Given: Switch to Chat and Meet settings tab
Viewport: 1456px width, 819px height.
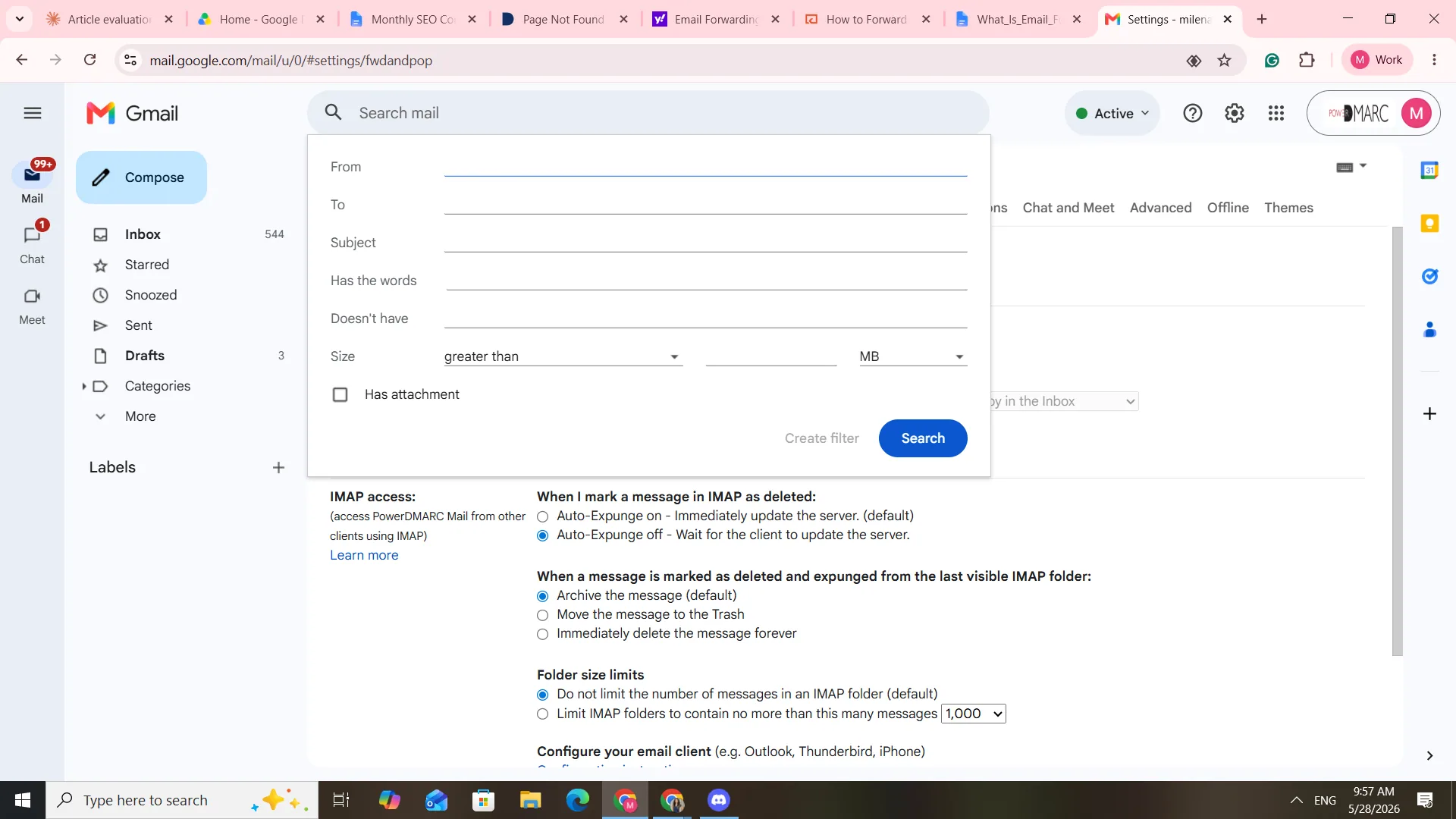Looking at the screenshot, I should tap(1068, 208).
